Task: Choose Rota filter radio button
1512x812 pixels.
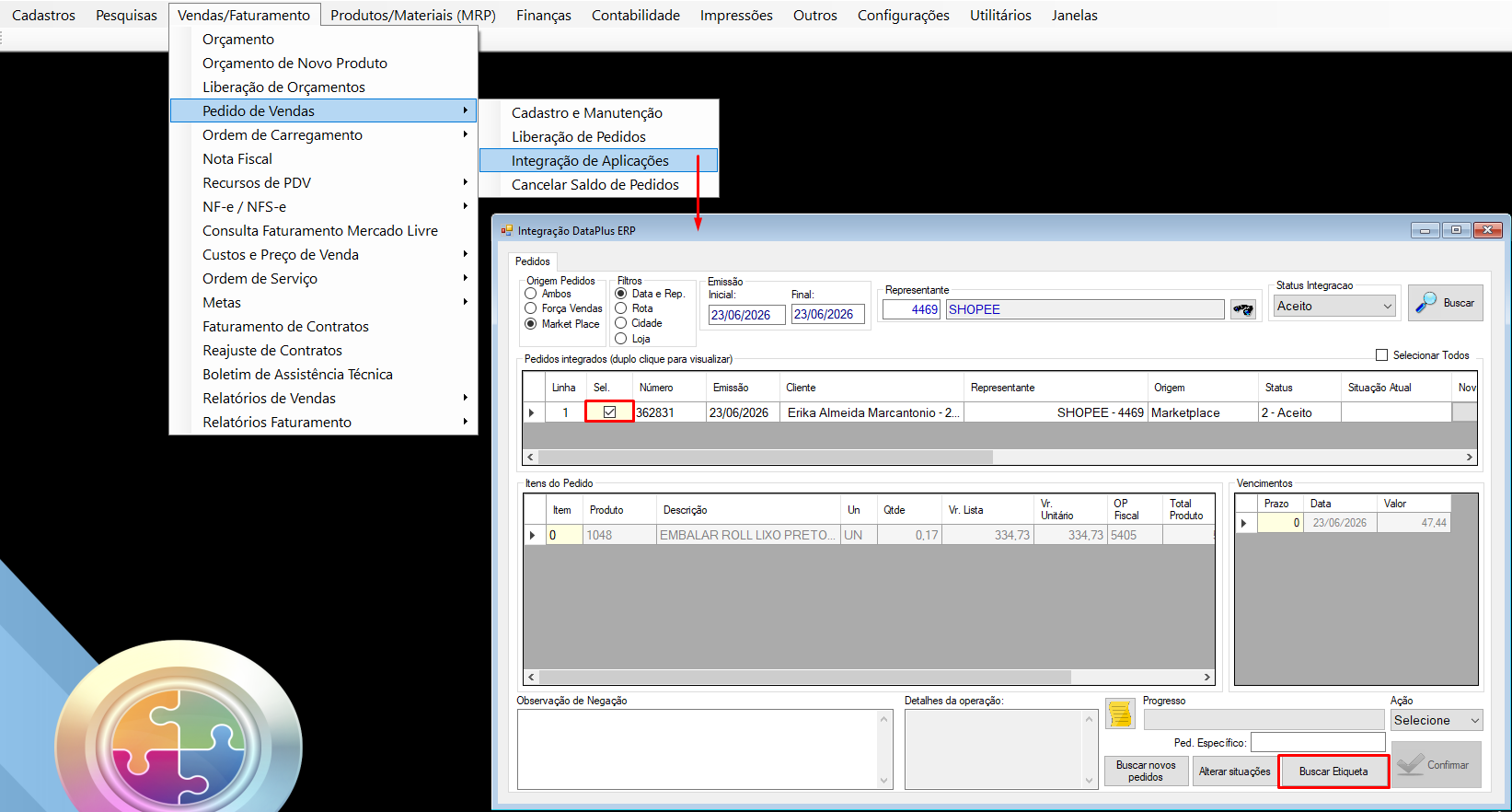Action: pyautogui.click(x=621, y=308)
